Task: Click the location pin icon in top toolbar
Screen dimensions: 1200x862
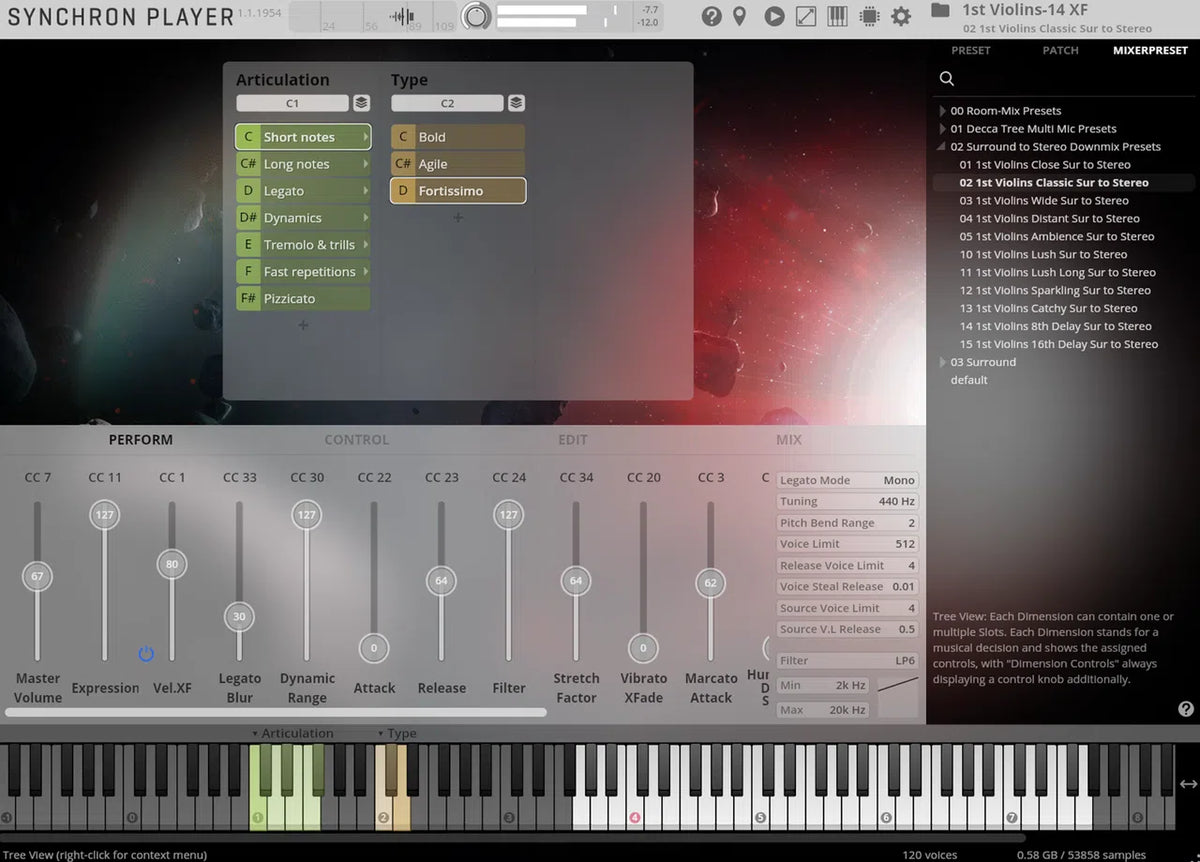Action: pyautogui.click(x=739, y=16)
